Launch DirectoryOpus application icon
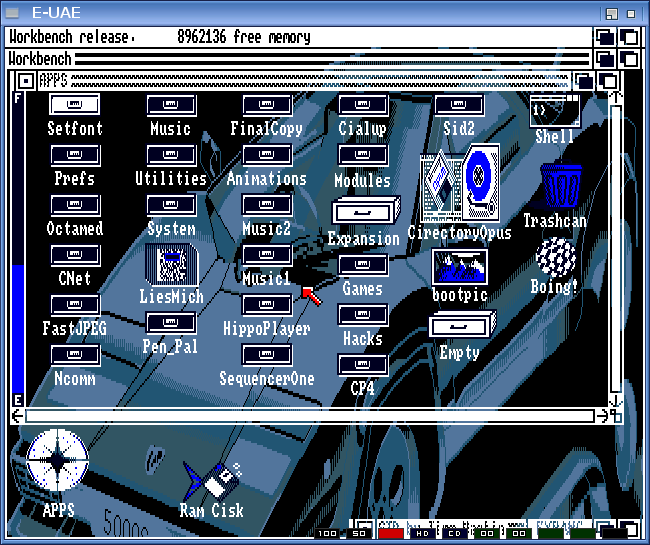 (460, 183)
